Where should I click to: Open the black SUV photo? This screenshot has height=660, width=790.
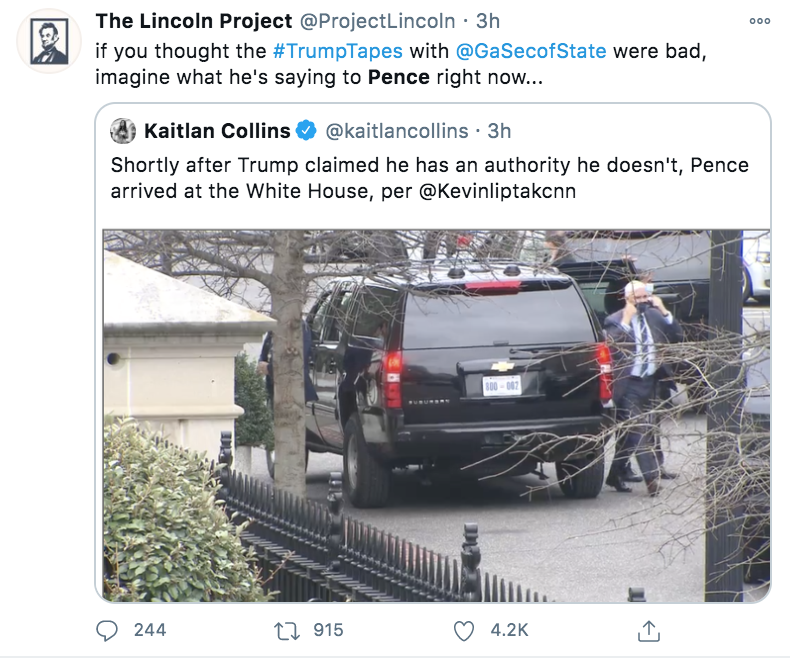[437, 415]
